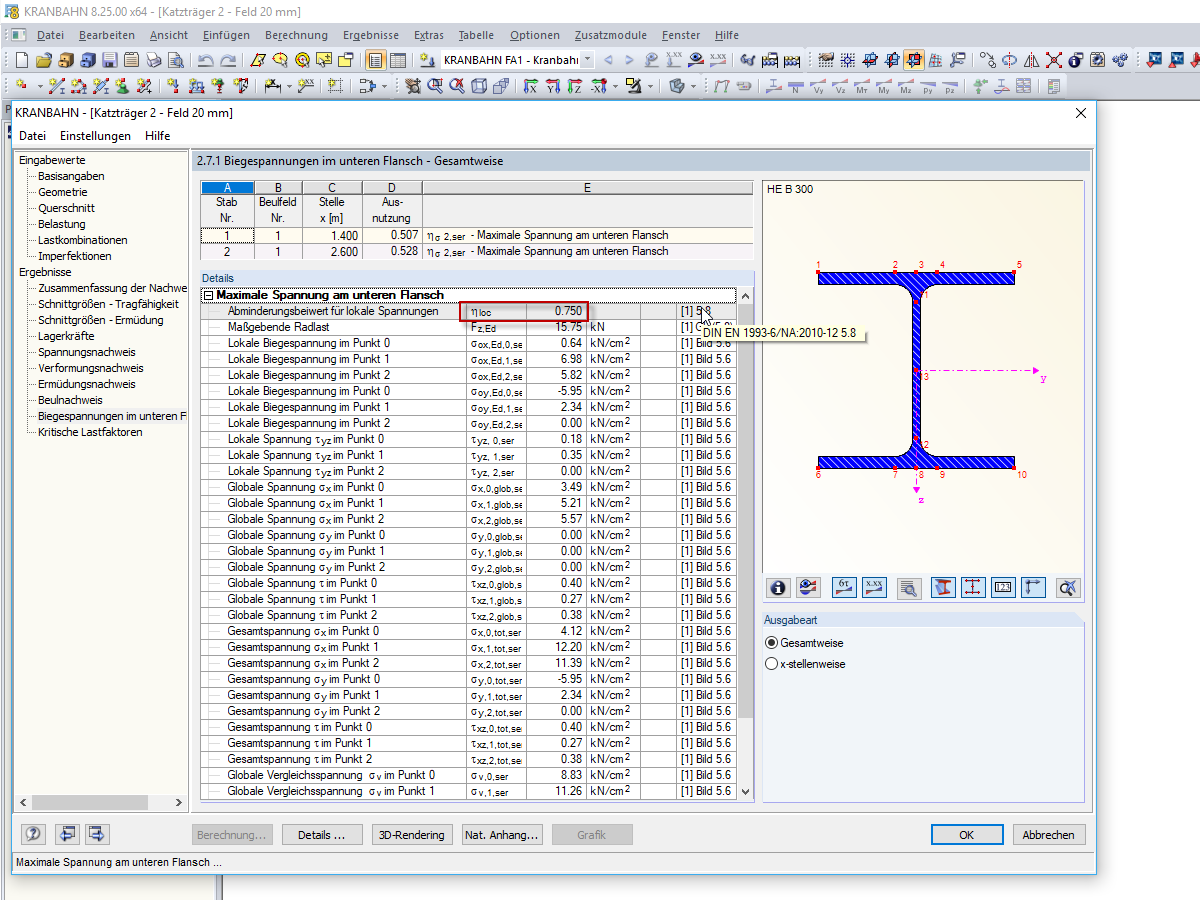Open the Ergebnisse menu in main menu bar
Screen dimensions: 1200x900
point(369,35)
